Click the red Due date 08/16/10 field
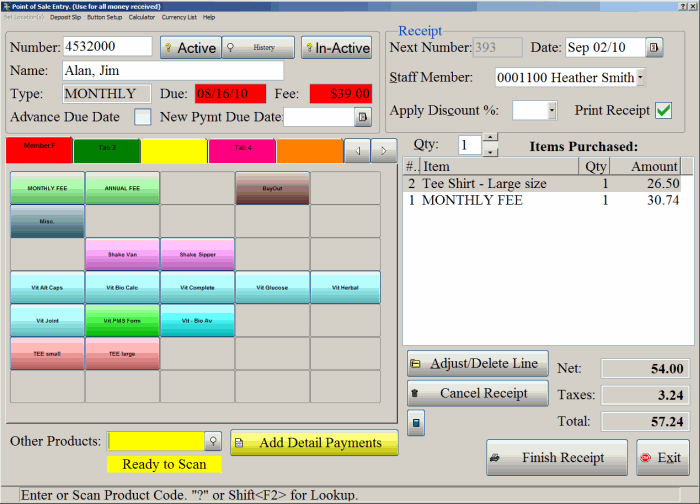The height and width of the screenshot is (504, 700). click(x=230, y=94)
